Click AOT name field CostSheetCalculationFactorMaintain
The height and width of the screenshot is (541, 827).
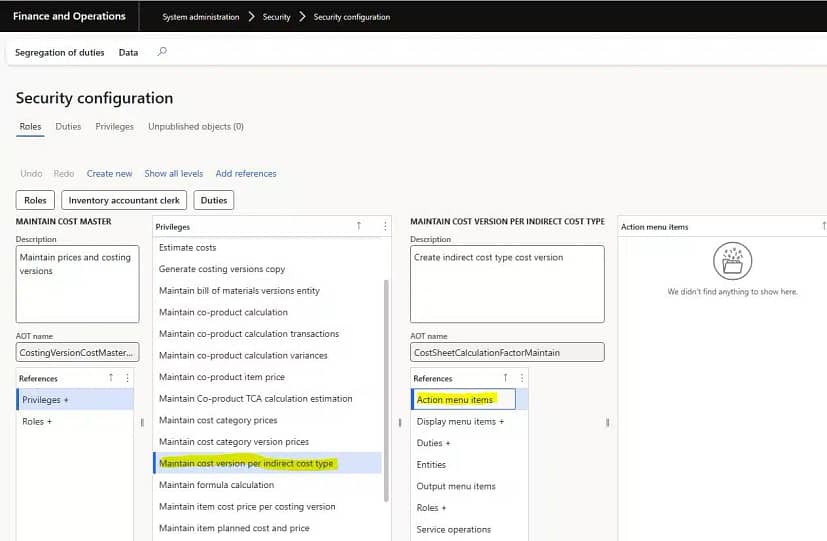(507, 352)
